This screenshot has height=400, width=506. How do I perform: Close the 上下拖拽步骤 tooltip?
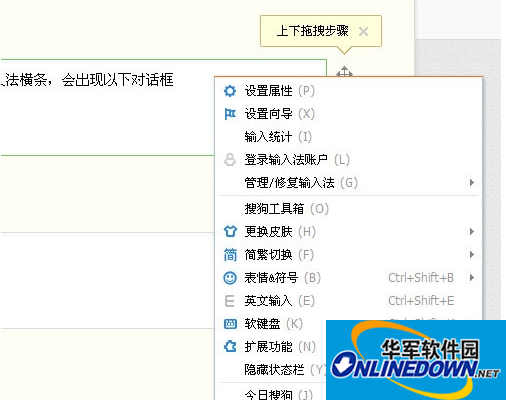click(x=363, y=32)
